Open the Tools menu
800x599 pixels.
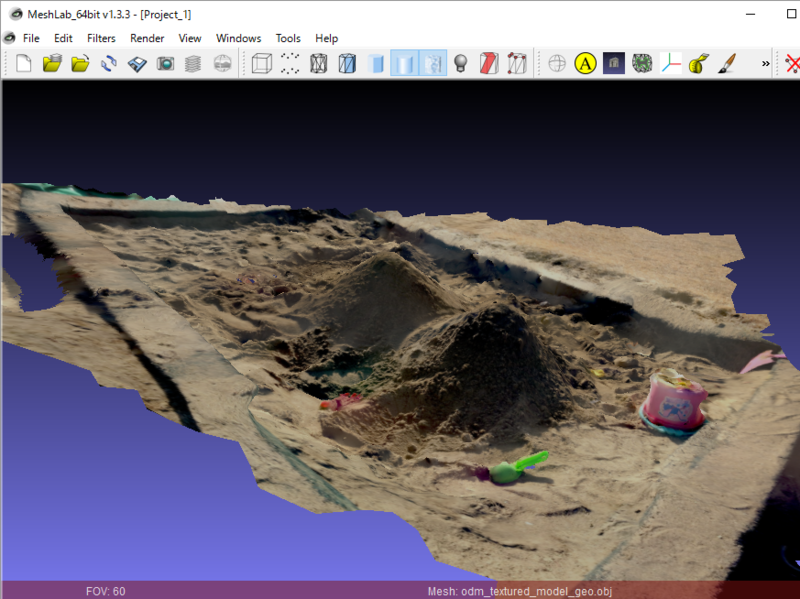pos(288,38)
